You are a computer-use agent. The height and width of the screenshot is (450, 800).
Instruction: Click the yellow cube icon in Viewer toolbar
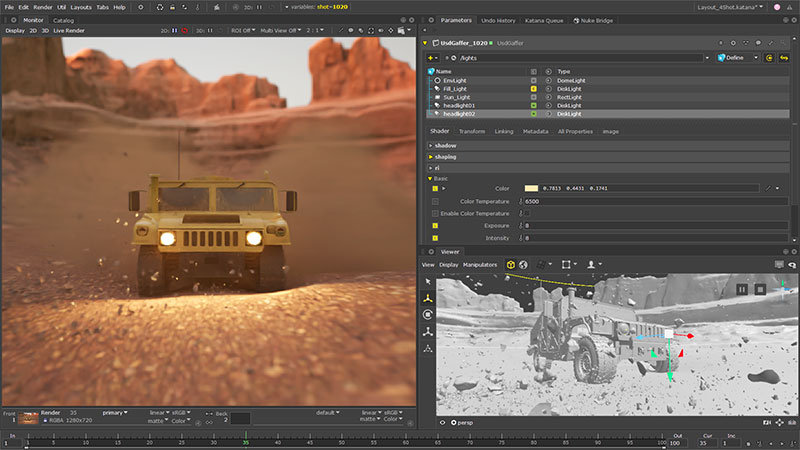point(509,264)
